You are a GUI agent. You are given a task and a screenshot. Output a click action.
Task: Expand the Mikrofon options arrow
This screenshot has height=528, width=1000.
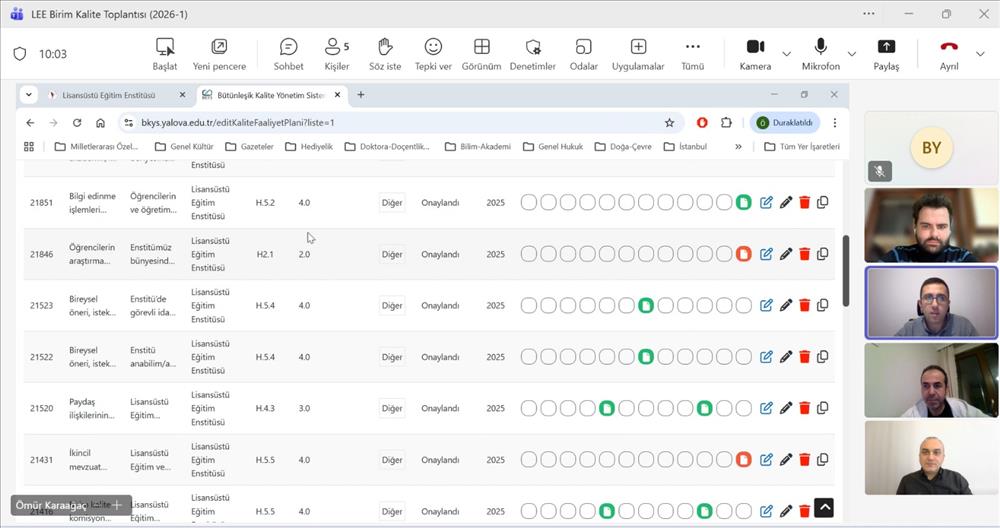click(x=851, y=54)
